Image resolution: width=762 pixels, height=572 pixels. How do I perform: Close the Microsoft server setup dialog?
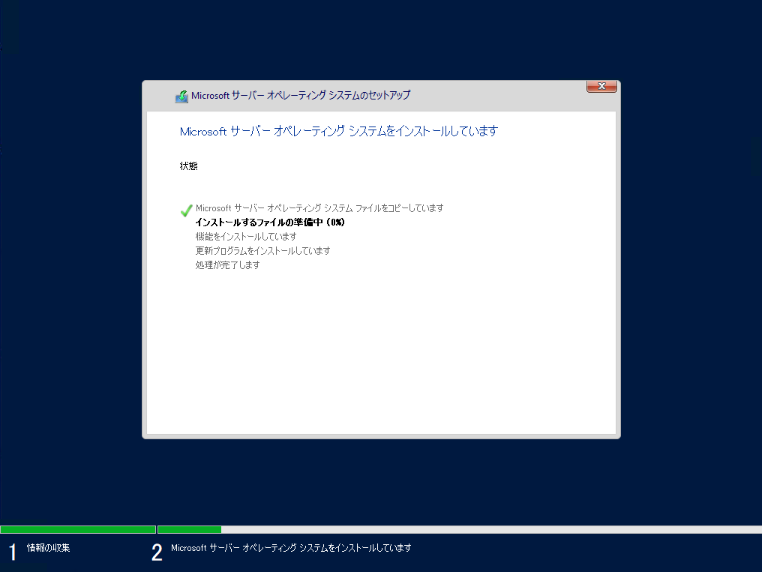(601, 87)
